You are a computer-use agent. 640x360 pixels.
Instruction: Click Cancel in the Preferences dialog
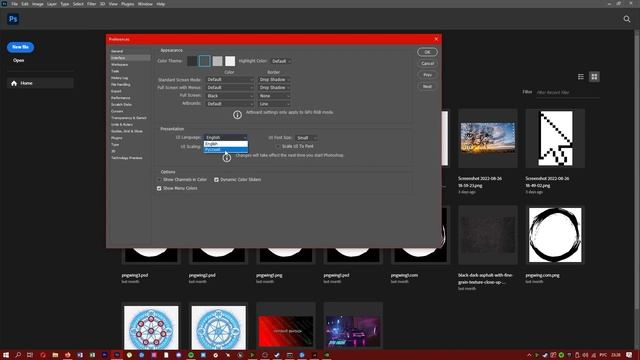[427, 63]
